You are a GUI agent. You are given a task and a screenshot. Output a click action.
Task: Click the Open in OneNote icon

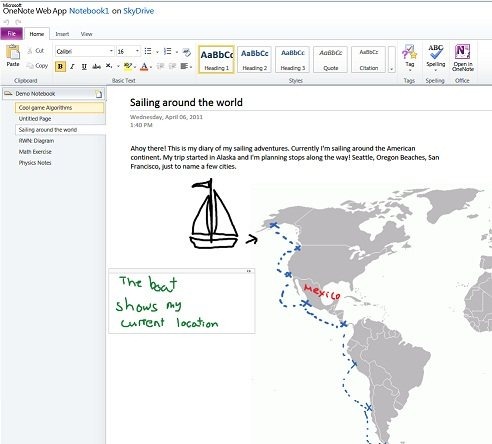(x=463, y=57)
